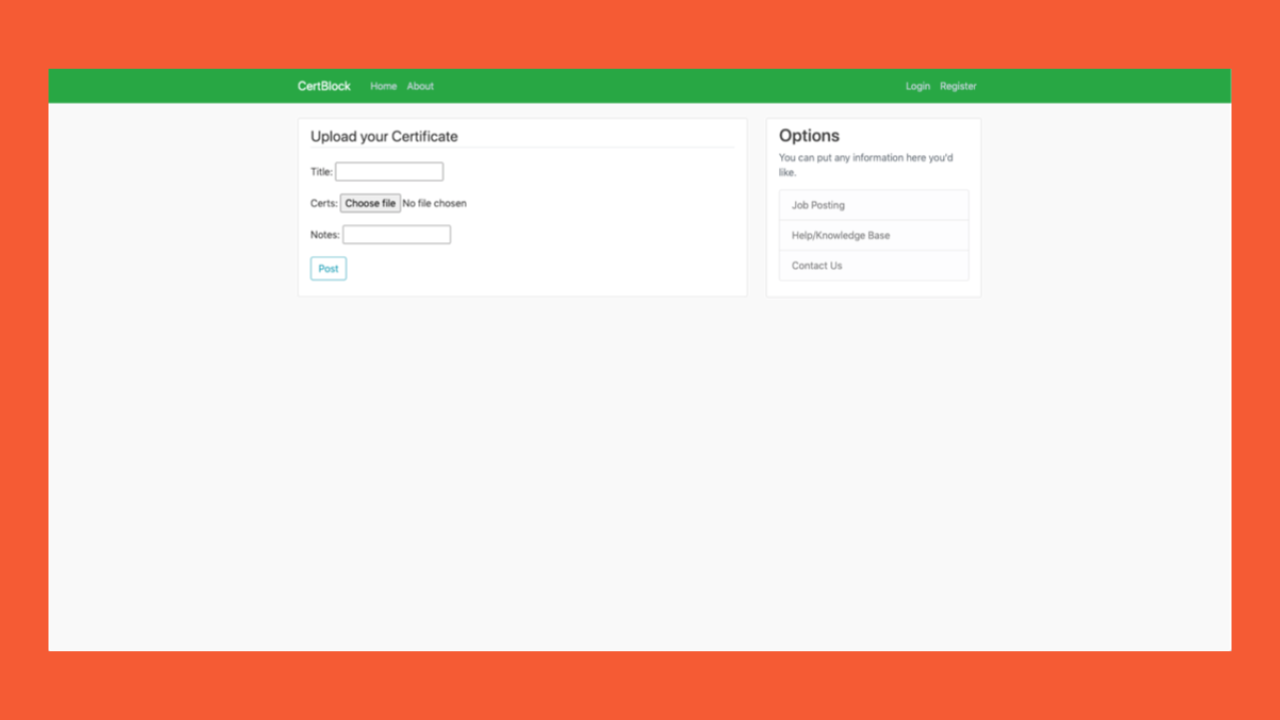Screen dimensions: 1280x720
Task: Click the Choose file button
Action: 370,203
